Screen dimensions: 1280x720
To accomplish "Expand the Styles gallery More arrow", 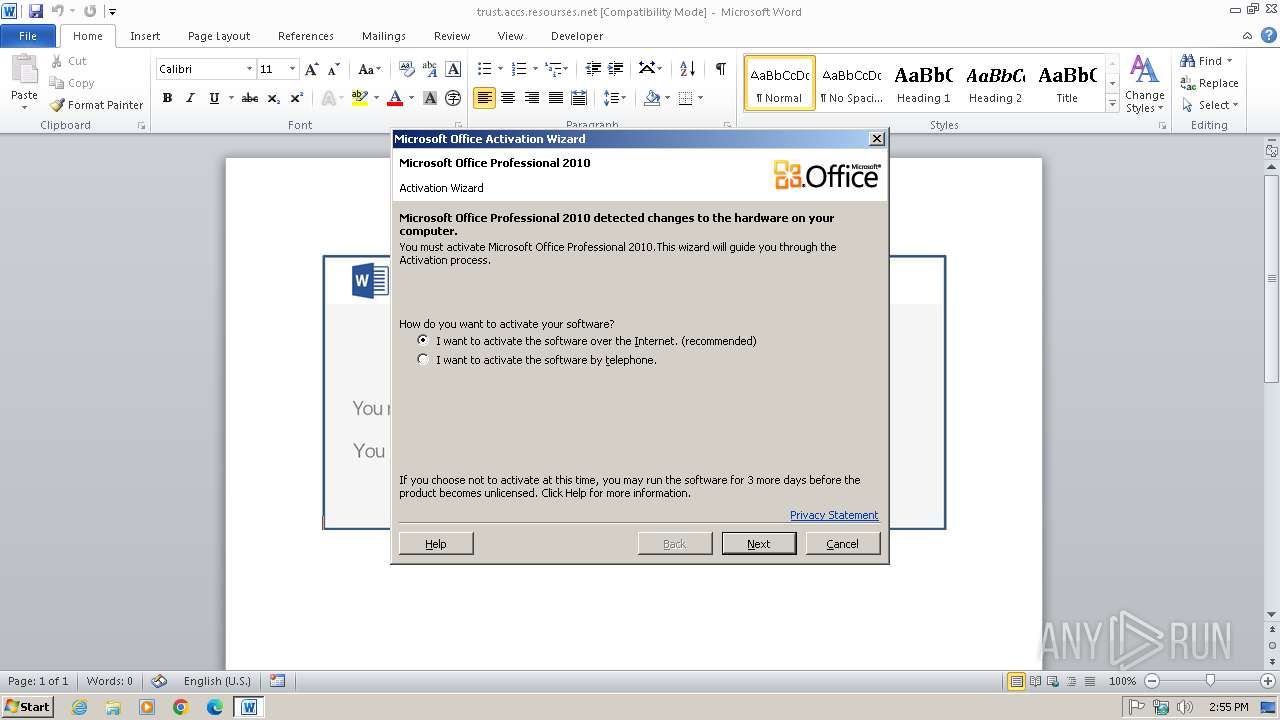I will pos(1112,104).
